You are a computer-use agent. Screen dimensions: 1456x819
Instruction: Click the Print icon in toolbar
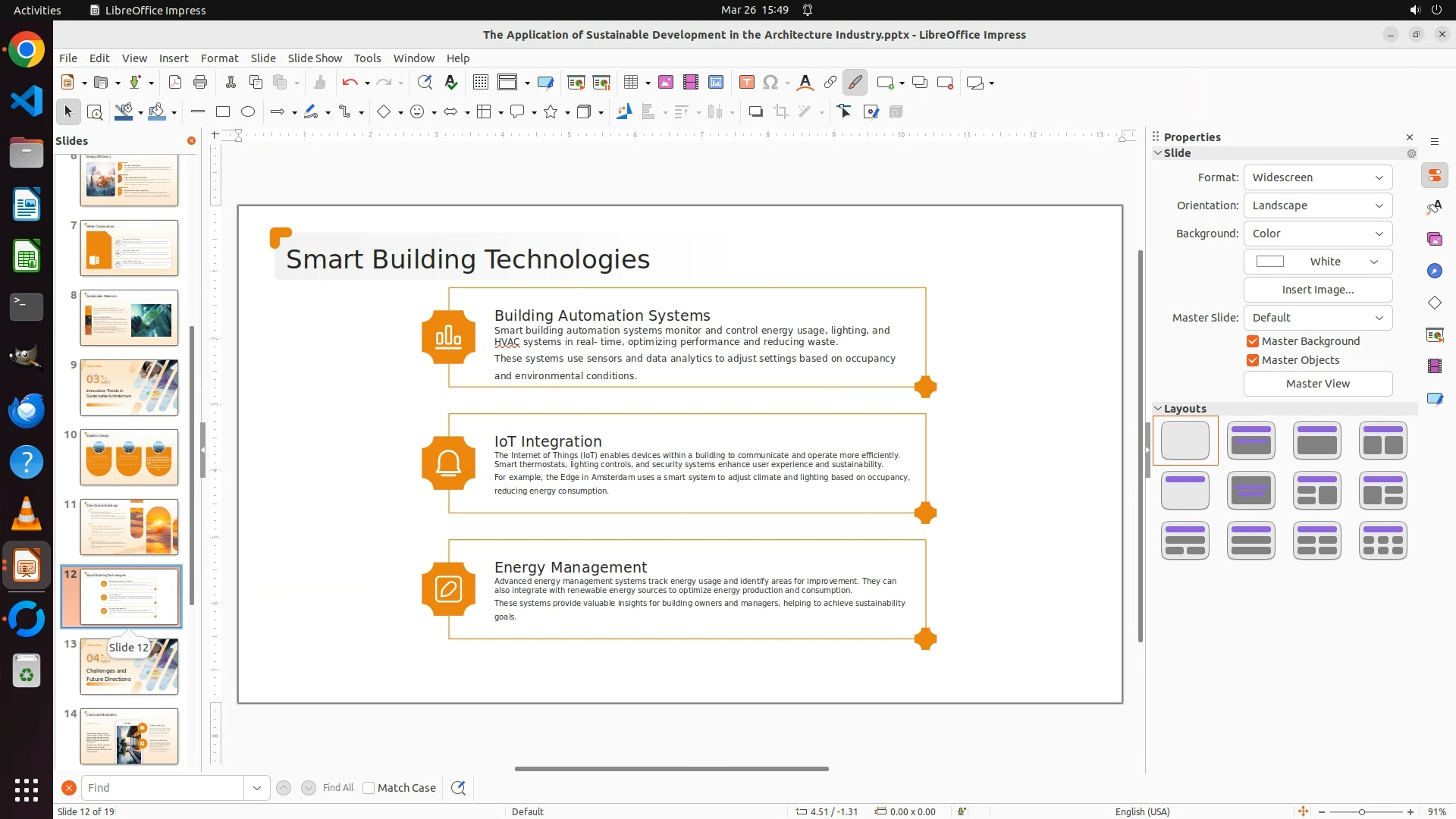click(200, 83)
